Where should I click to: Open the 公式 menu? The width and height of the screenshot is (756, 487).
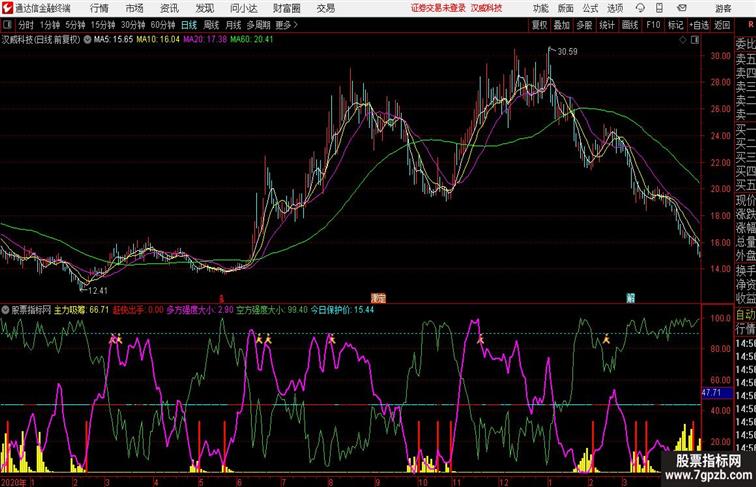(x=590, y=8)
